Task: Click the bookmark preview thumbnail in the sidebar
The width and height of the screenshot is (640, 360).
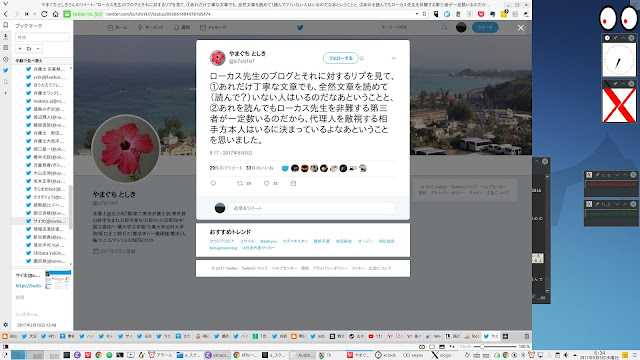Action: 58,280
